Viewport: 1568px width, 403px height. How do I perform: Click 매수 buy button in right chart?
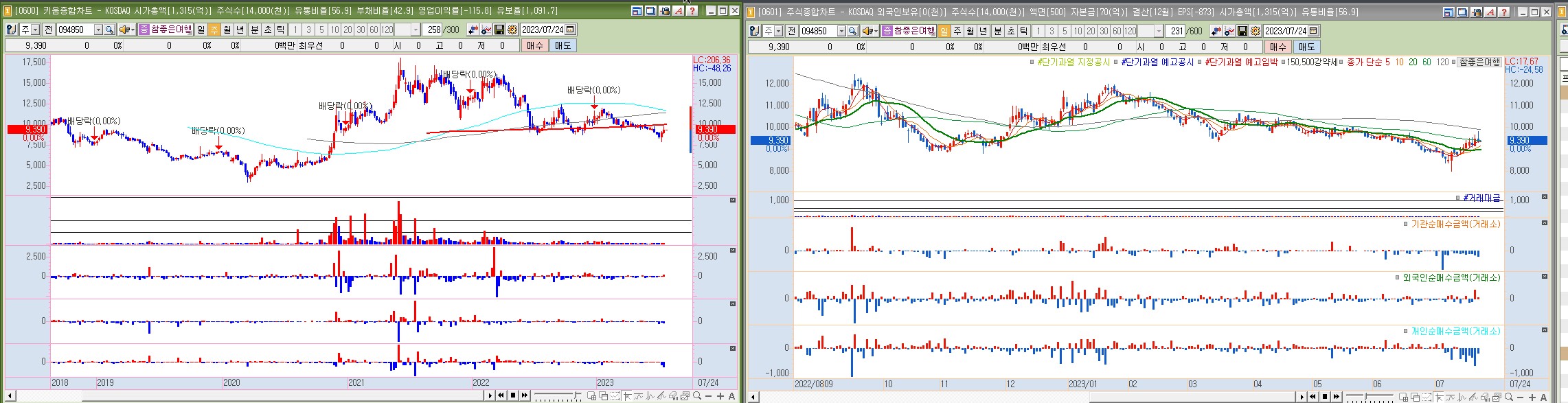[x=1277, y=47]
